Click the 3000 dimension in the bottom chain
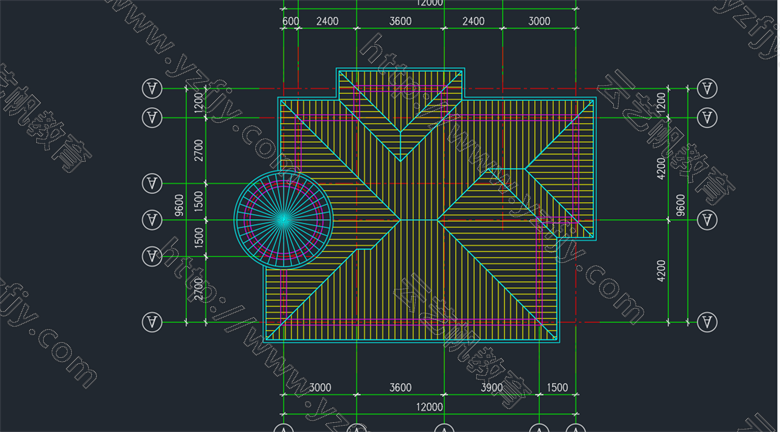This screenshot has width=780, height=432. tap(320, 388)
